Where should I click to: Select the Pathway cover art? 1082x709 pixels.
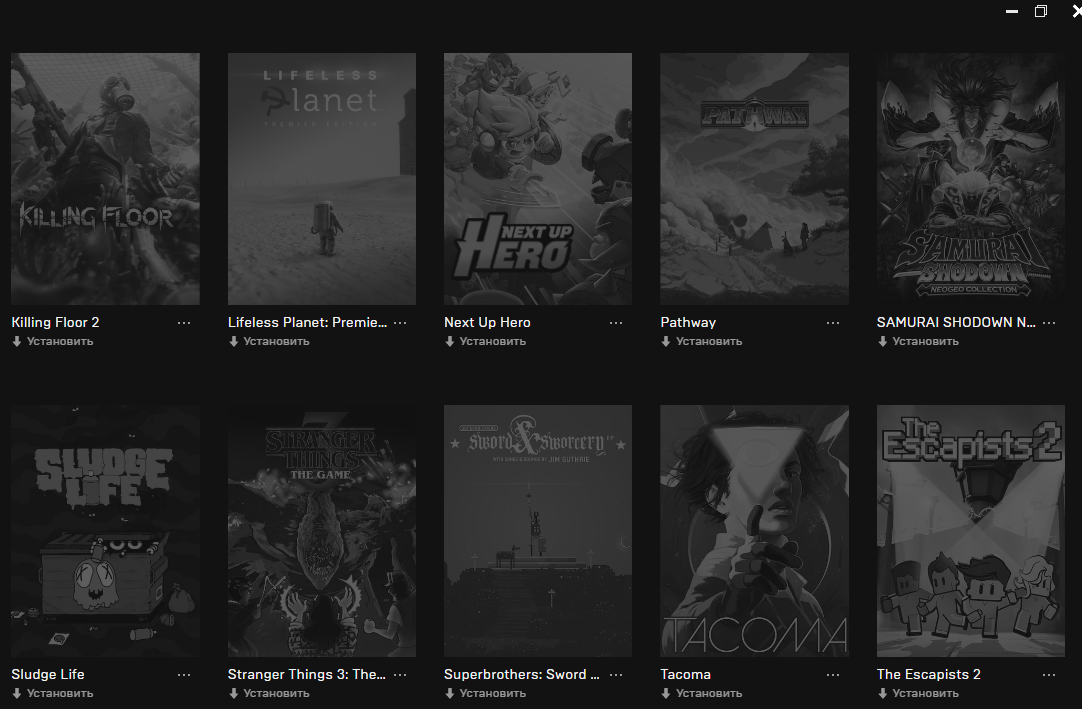coord(754,179)
